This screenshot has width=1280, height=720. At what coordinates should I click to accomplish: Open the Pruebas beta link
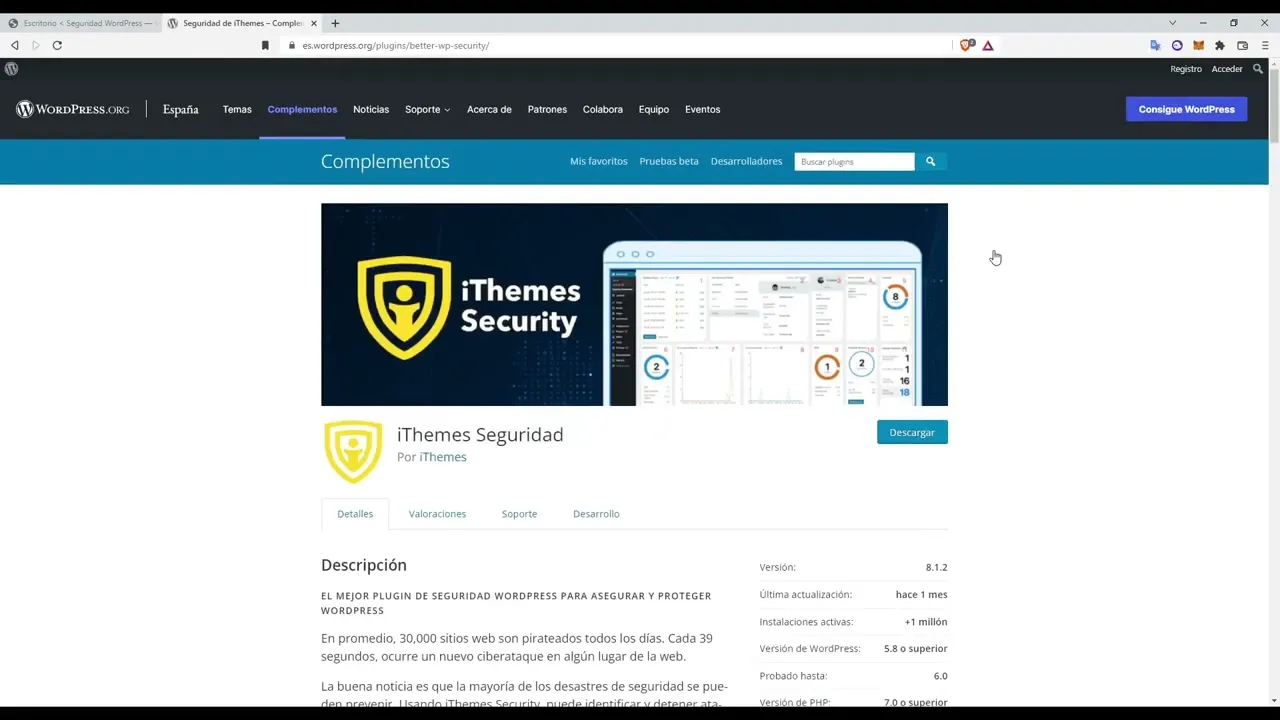(x=669, y=161)
